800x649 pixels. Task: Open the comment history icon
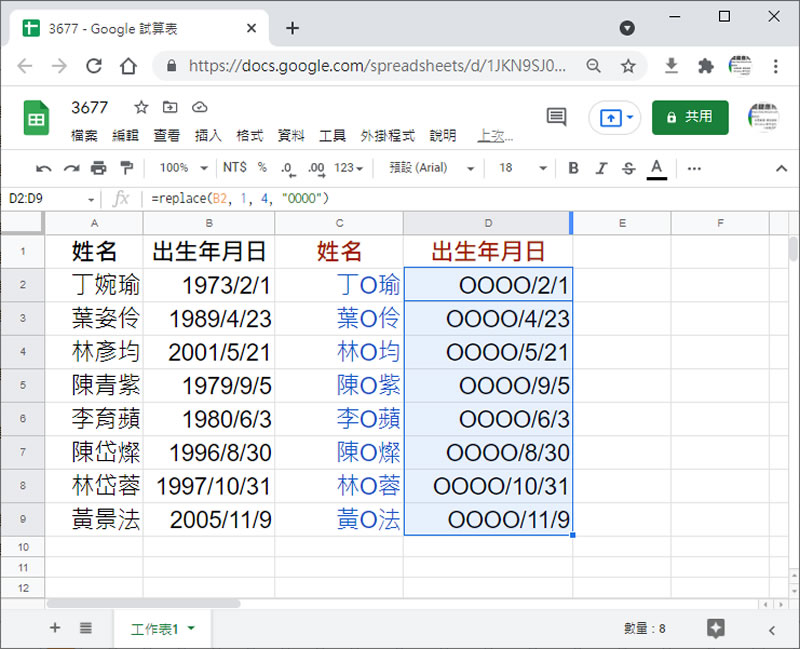tap(556, 117)
